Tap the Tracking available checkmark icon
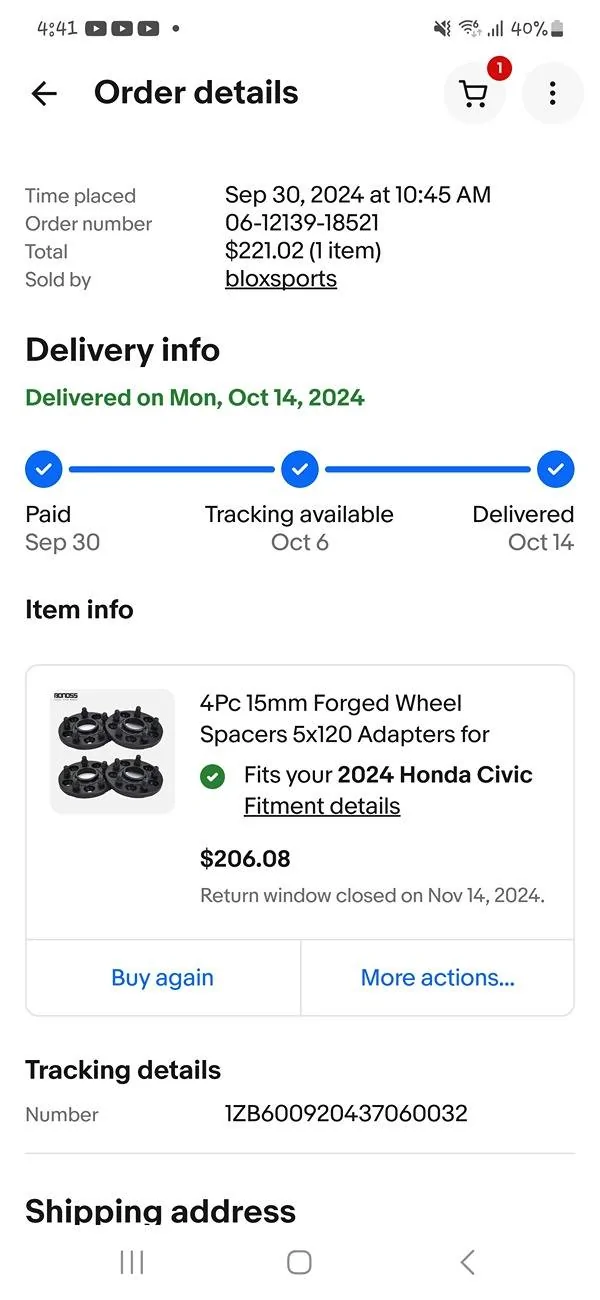 300,468
